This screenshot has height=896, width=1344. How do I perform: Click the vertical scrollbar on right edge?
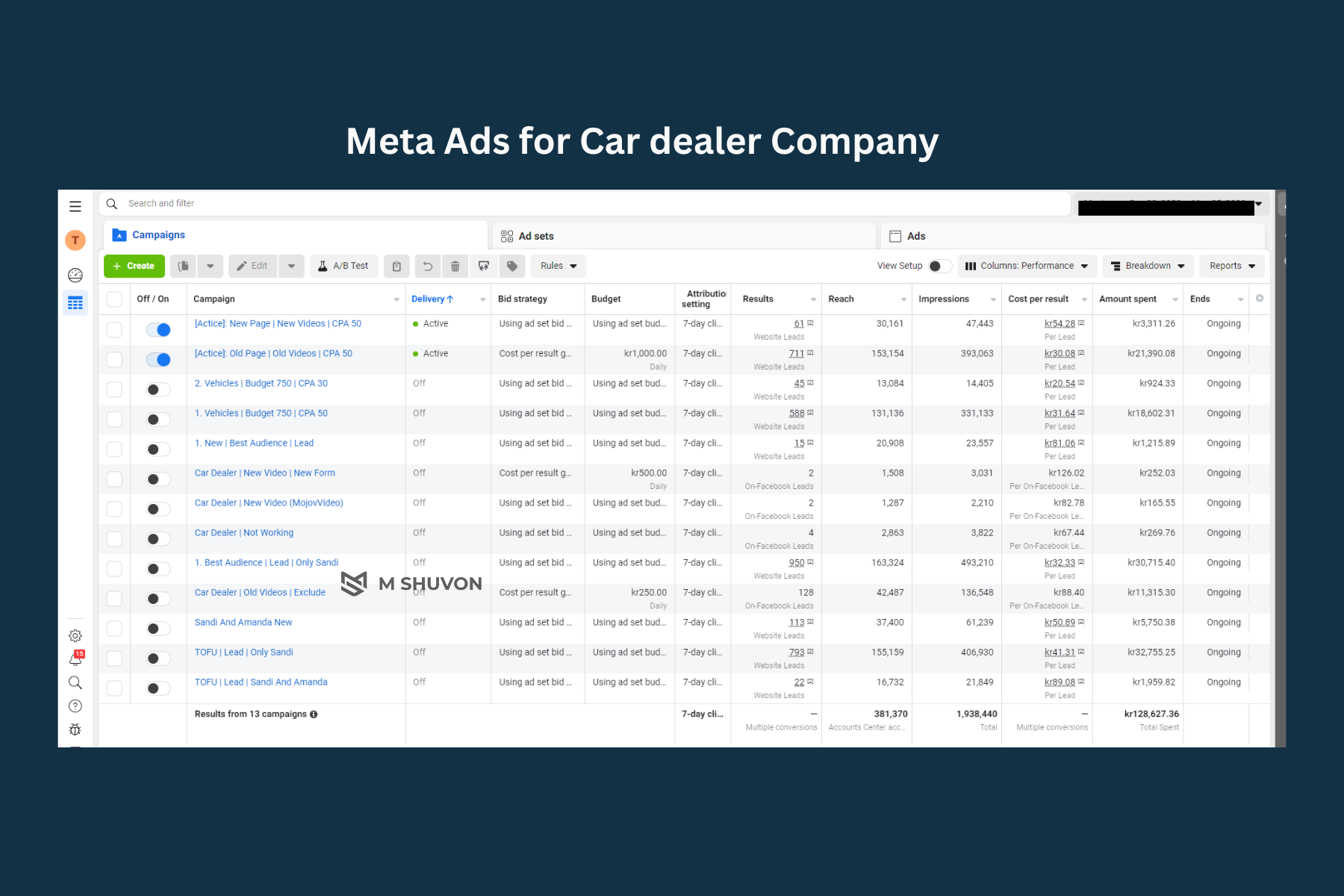[1281, 468]
